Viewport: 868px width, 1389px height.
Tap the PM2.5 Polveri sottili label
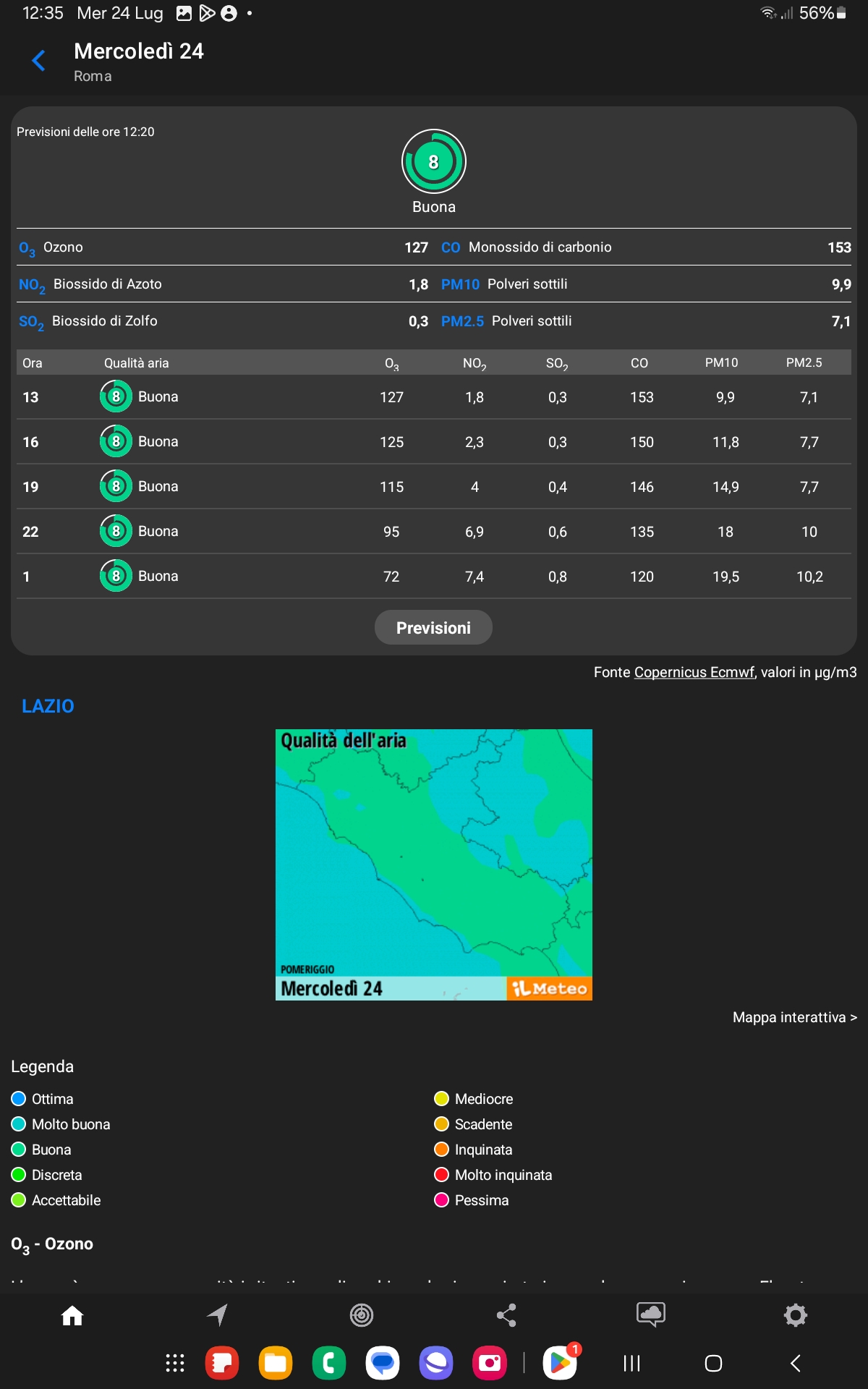(506, 321)
